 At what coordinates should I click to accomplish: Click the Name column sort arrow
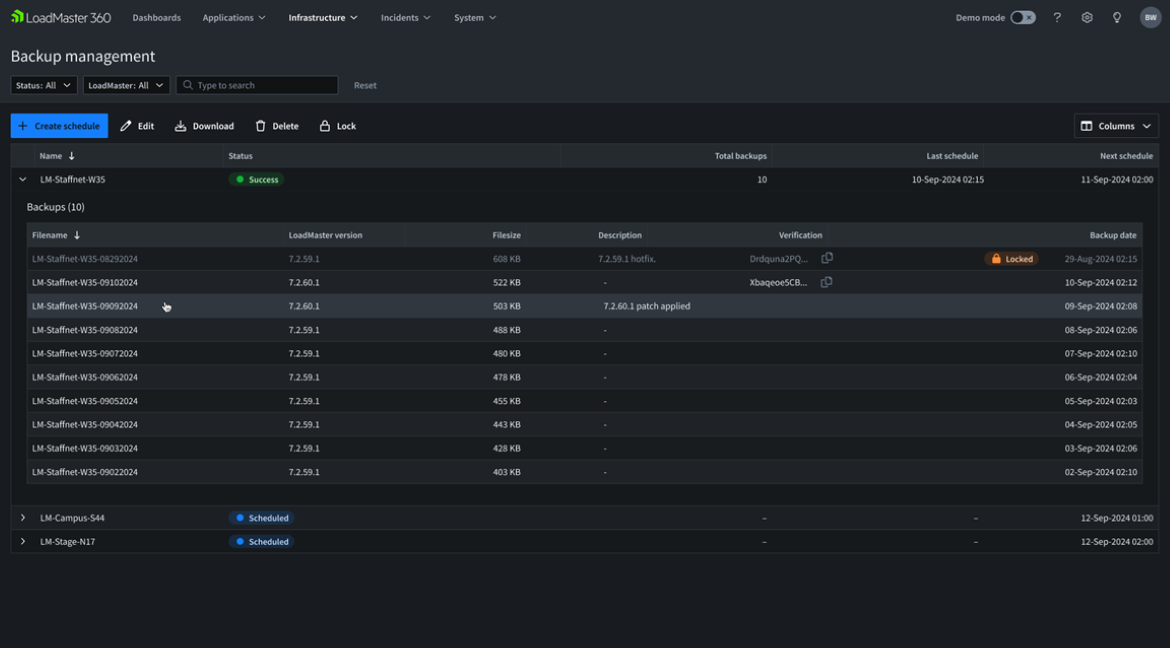coord(72,156)
